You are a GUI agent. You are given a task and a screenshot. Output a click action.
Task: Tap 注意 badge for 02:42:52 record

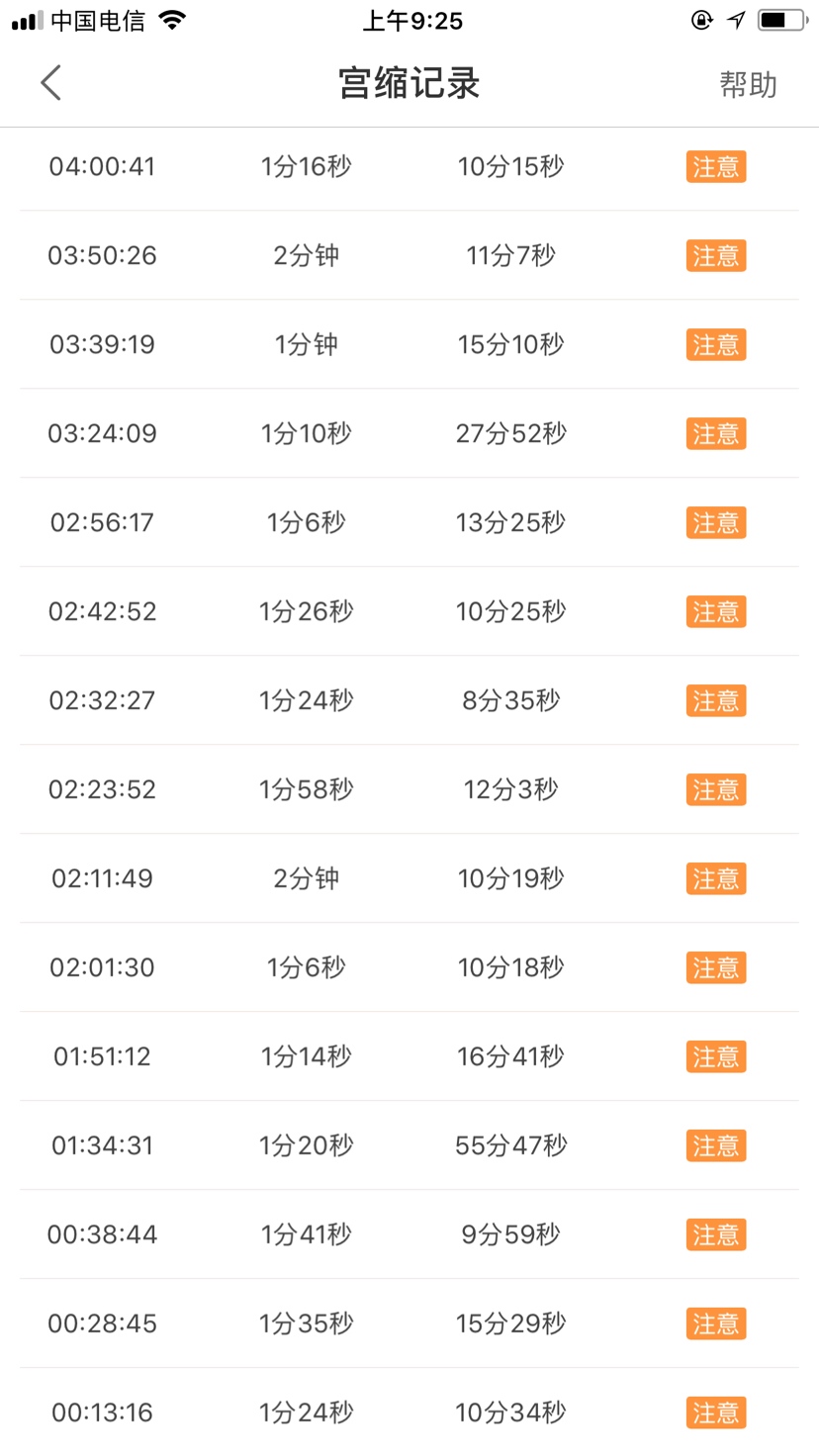click(x=716, y=612)
